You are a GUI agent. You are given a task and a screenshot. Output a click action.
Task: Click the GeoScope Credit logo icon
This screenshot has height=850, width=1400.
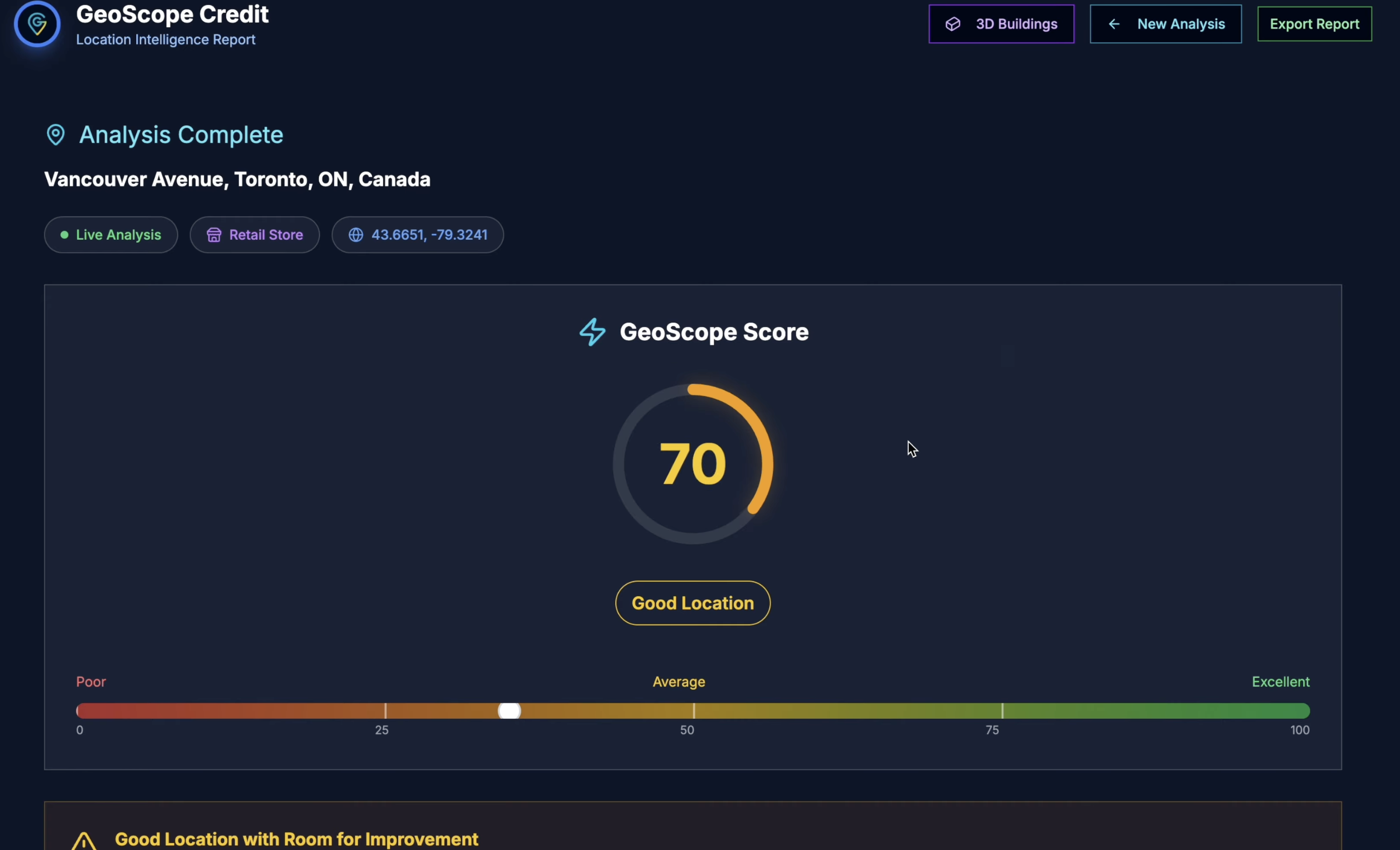tap(37, 24)
